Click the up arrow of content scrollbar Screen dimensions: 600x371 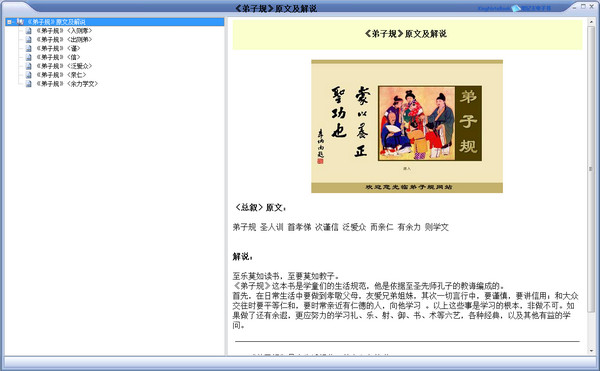[x=591, y=22]
